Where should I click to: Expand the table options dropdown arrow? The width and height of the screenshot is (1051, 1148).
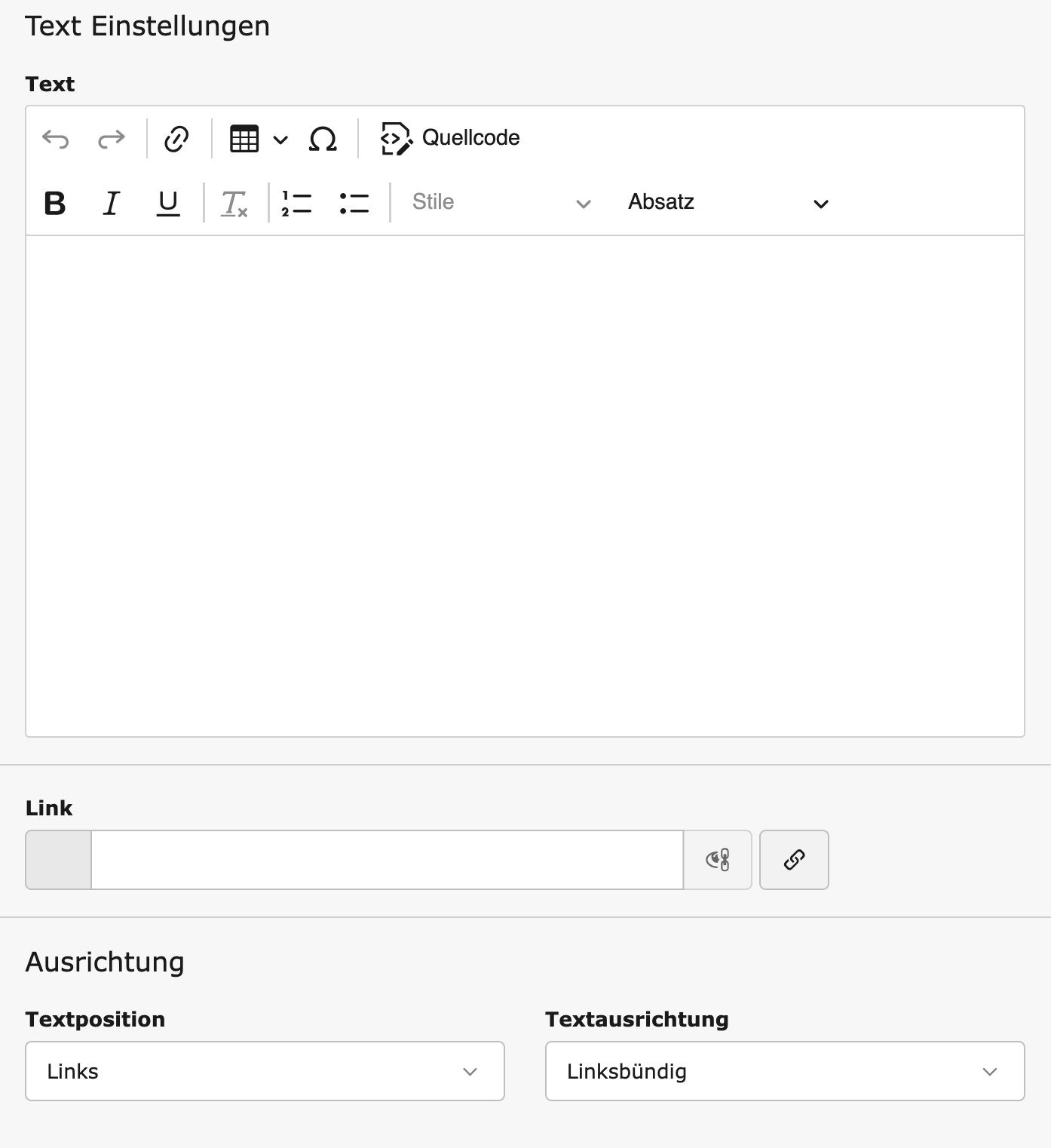[x=280, y=140]
